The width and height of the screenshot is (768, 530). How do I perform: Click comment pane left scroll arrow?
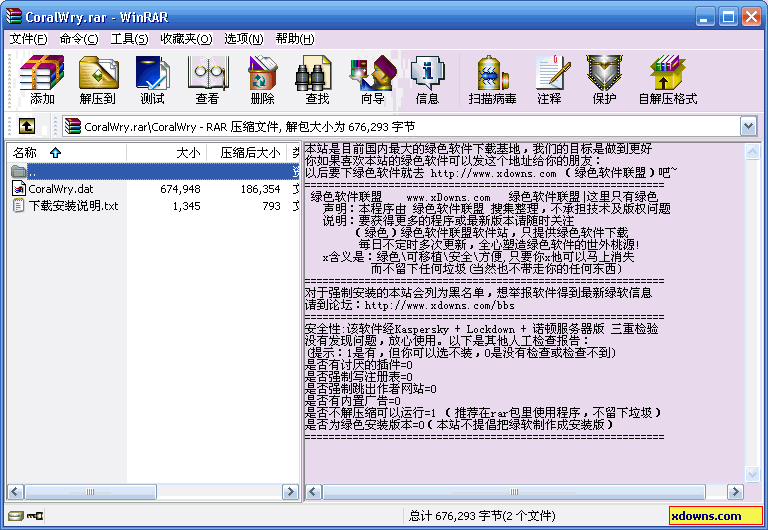pyautogui.click(x=313, y=492)
